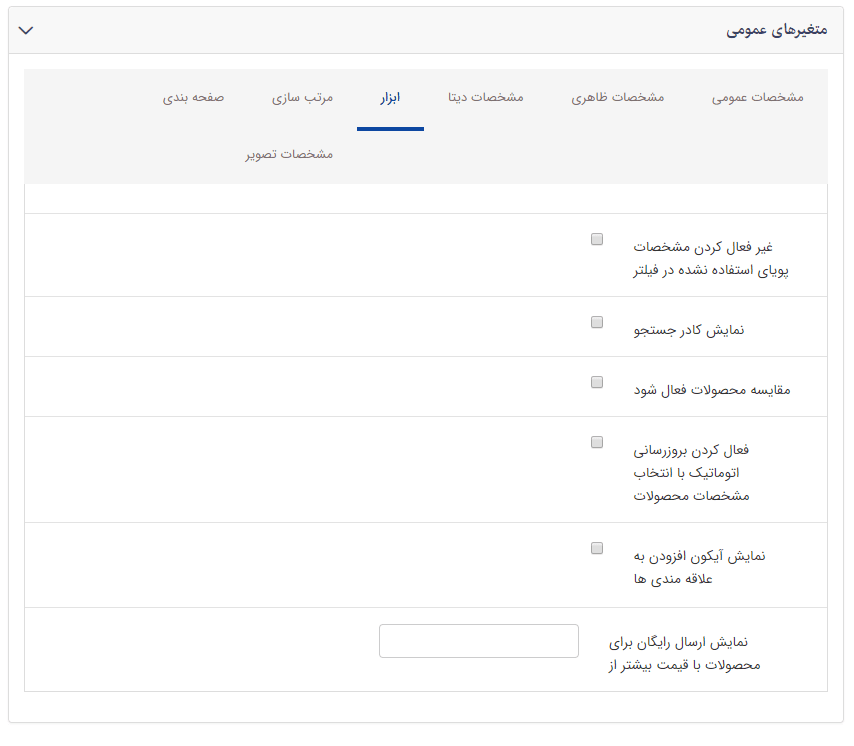Click the active ابزار tab

pos(390,97)
